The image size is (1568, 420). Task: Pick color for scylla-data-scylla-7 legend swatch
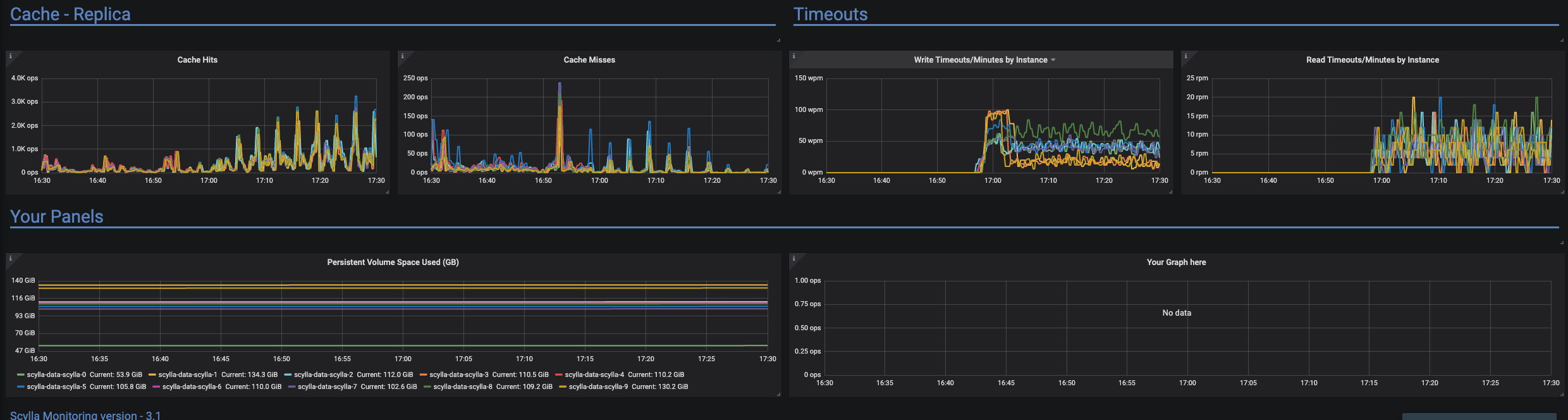(x=292, y=386)
